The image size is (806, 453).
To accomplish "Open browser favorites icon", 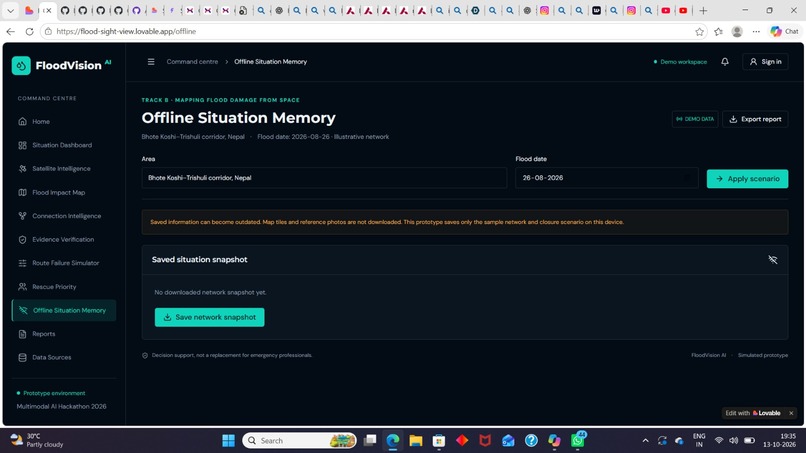I will (x=718, y=32).
